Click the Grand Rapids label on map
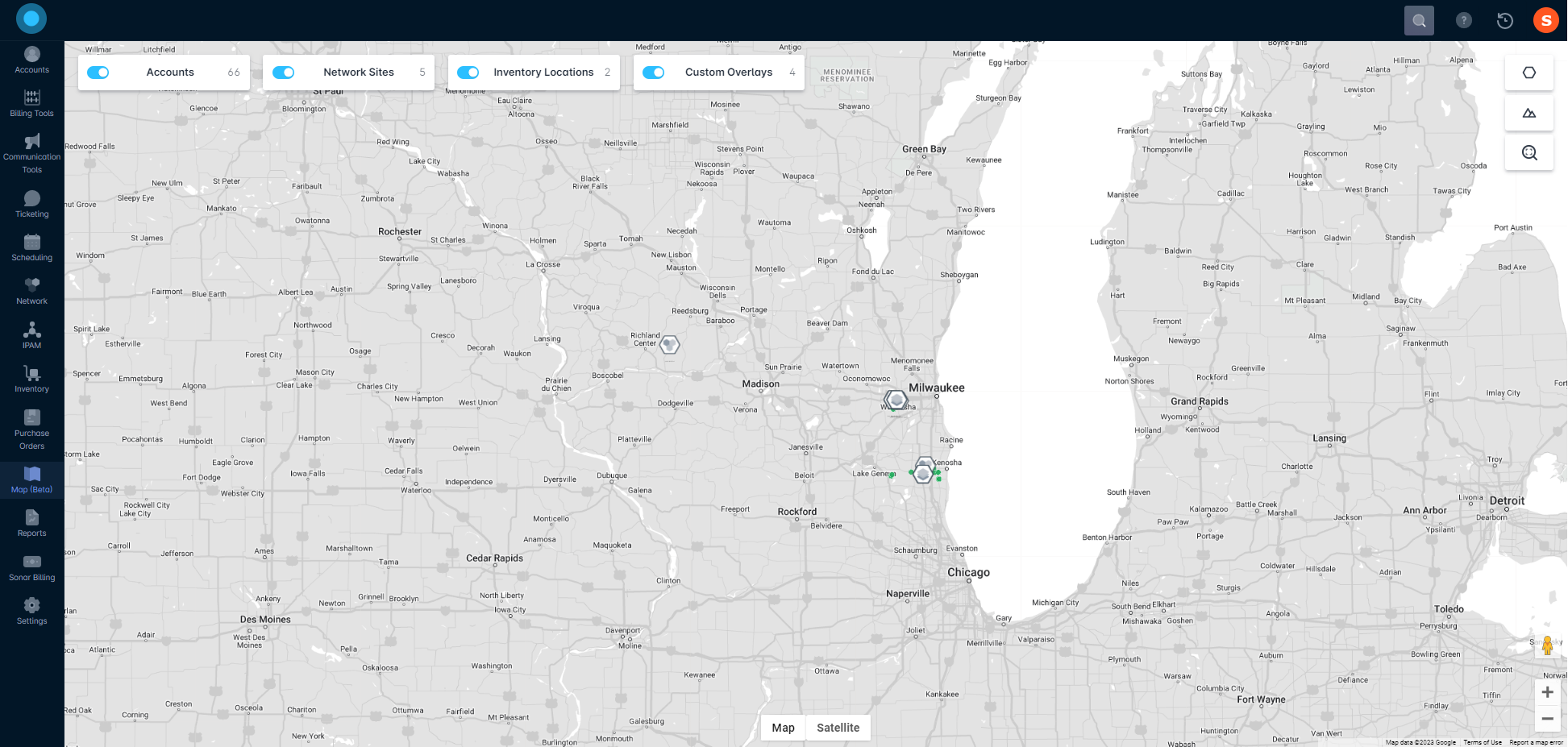Viewport: 1568px width, 747px height. [x=1200, y=401]
